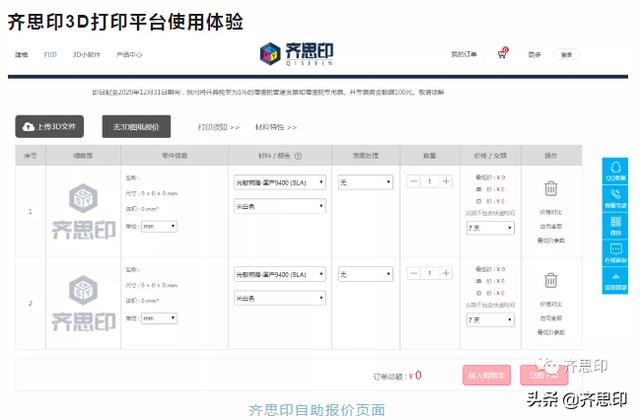640x420 pixels.
Task: Click the third action link under row 1 trash
Action: point(551,240)
